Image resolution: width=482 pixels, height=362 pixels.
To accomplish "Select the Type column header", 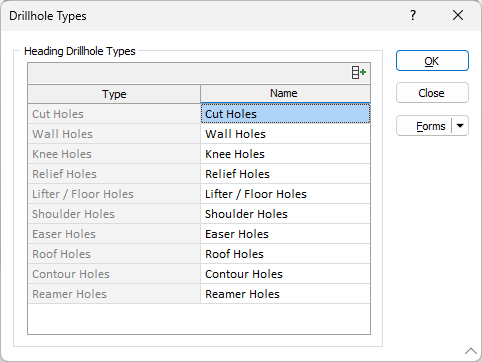I will [x=114, y=94].
